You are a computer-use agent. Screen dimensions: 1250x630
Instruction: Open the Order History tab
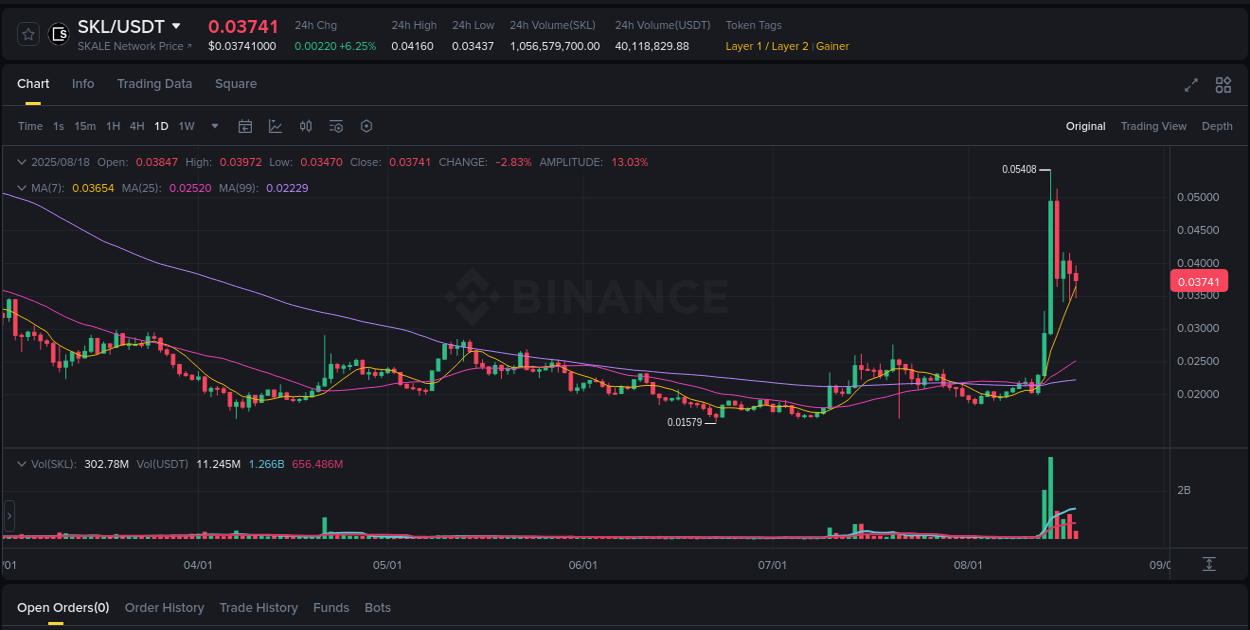point(164,607)
